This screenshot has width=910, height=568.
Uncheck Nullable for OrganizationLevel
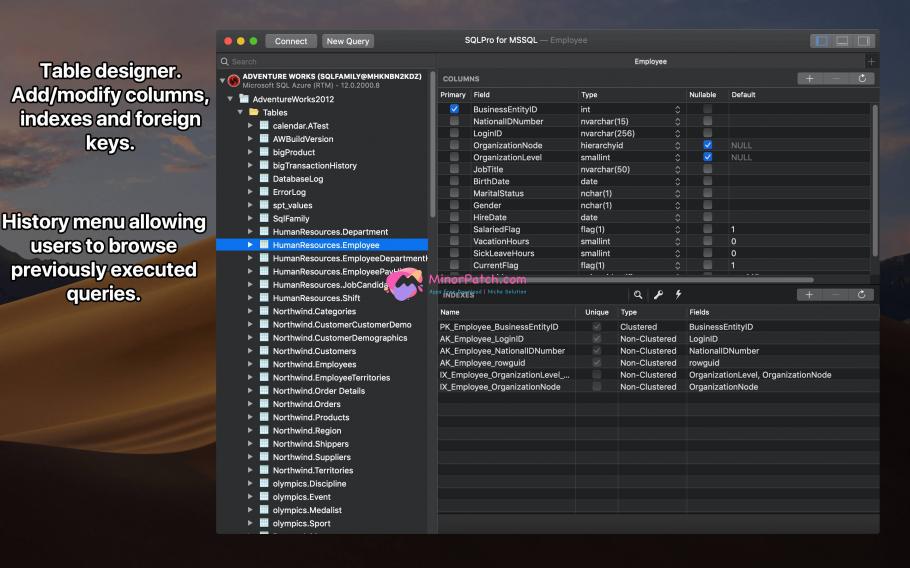pos(707,157)
